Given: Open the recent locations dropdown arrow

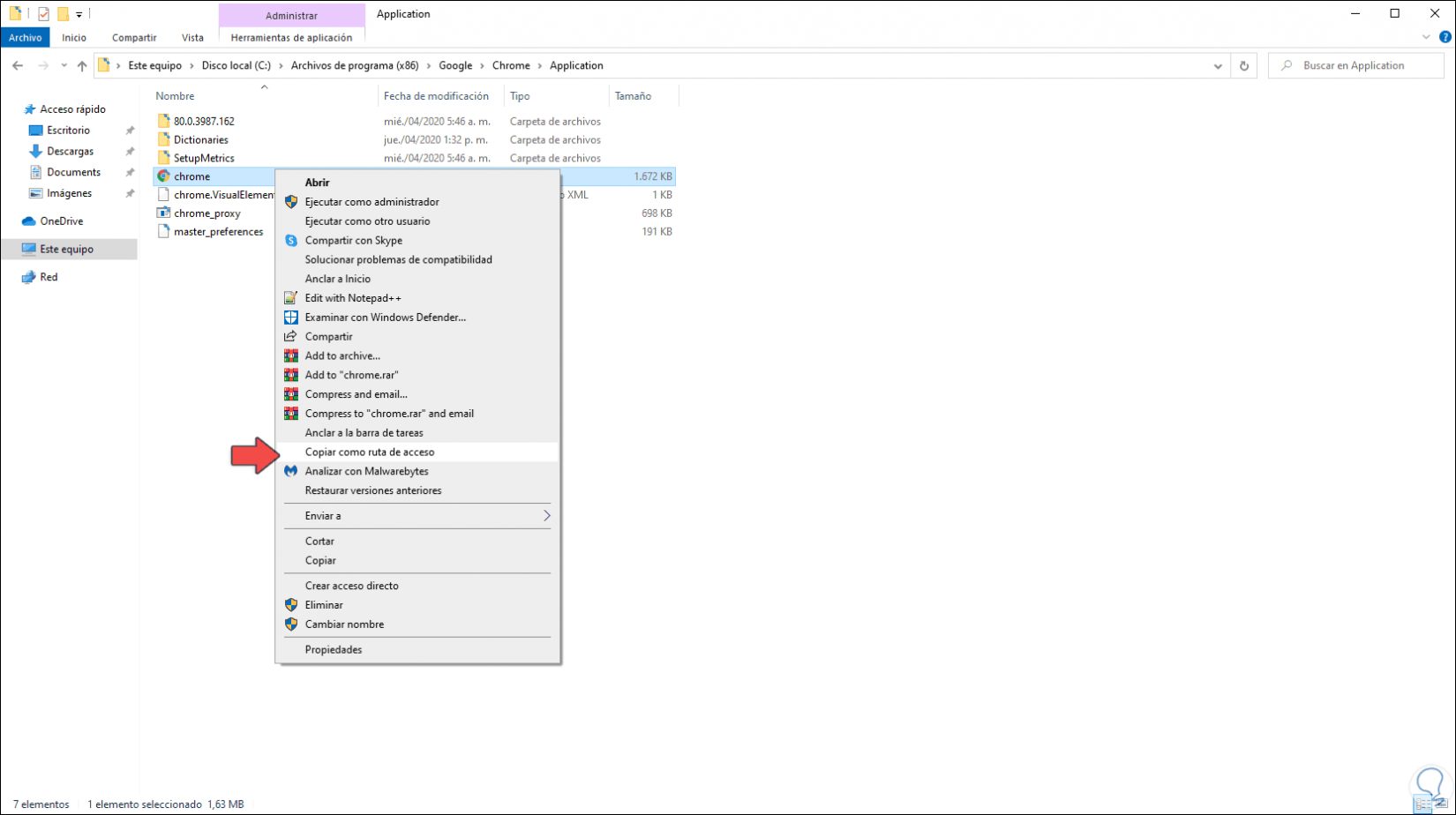Looking at the screenshot, I should [x=64, y=66].
